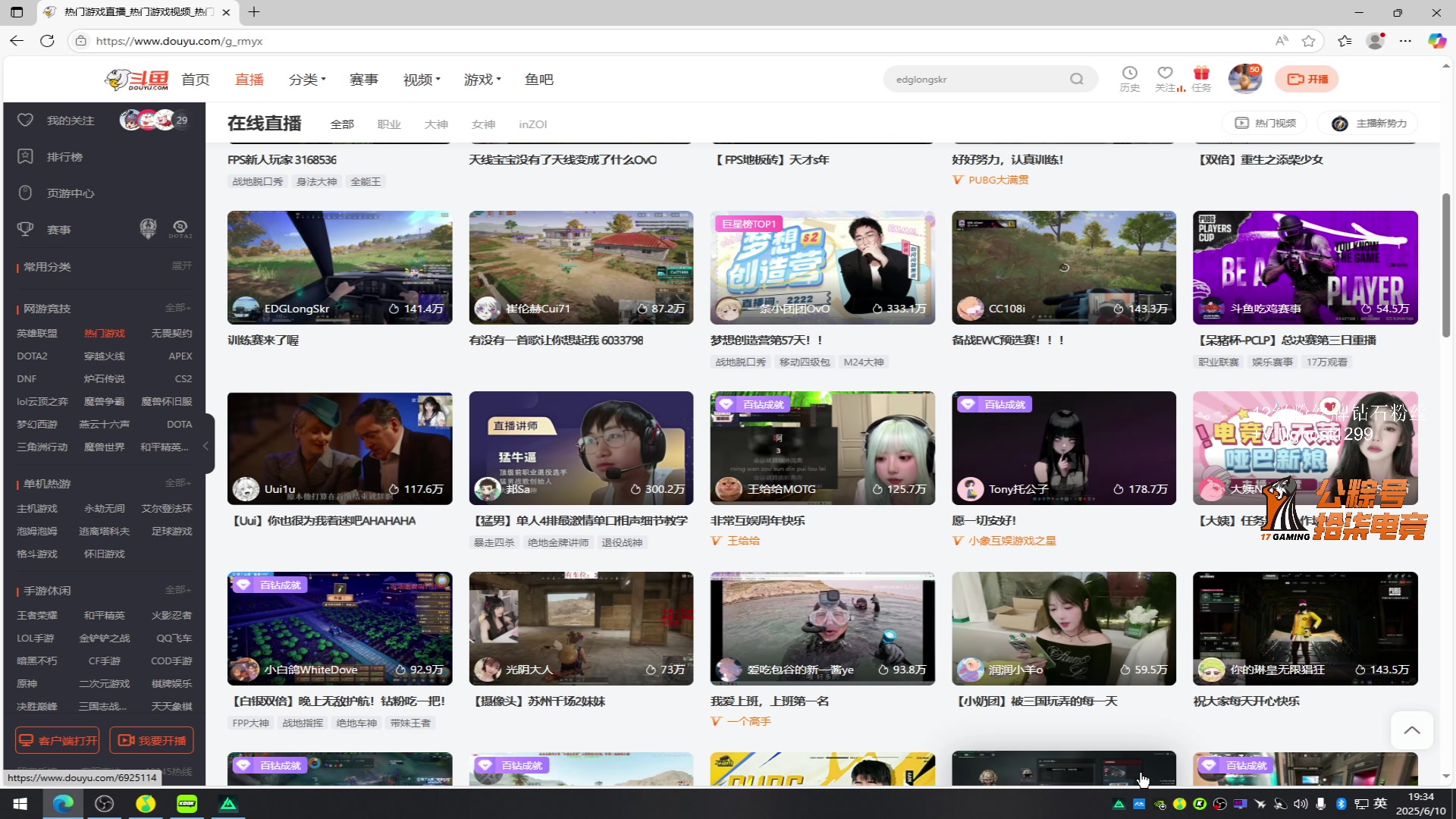This screenshot has width=1456, height=819.
Task: Switch to the 职业 filter tab
Action: tap(389, 124)
